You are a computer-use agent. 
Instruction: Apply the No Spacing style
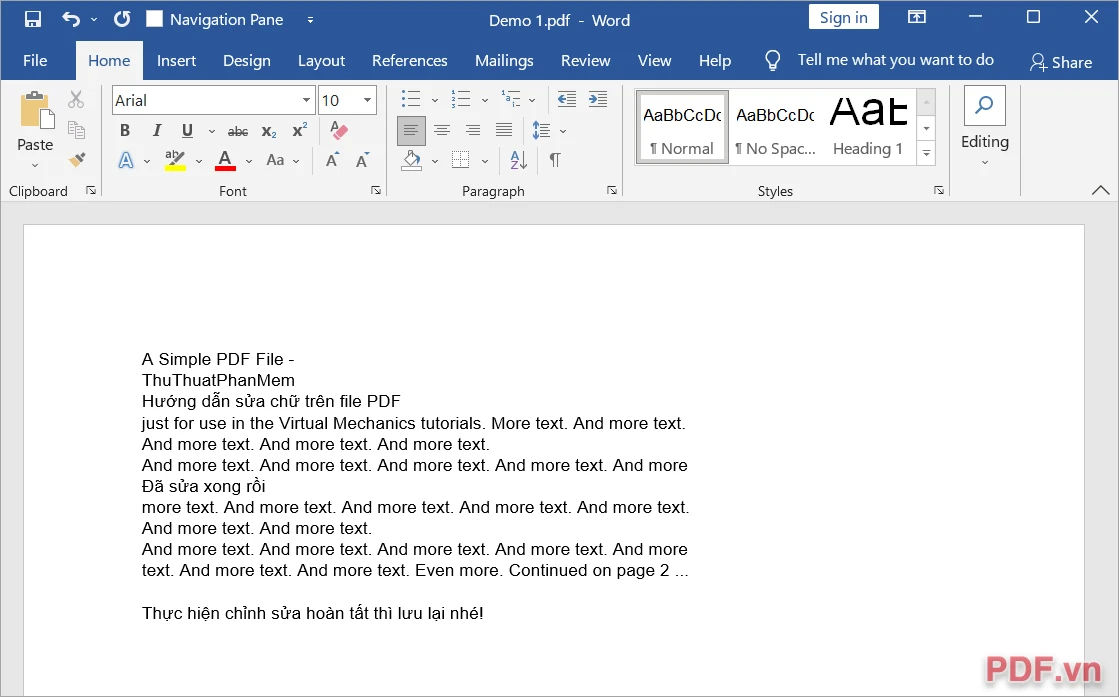[x=775, y=127]
